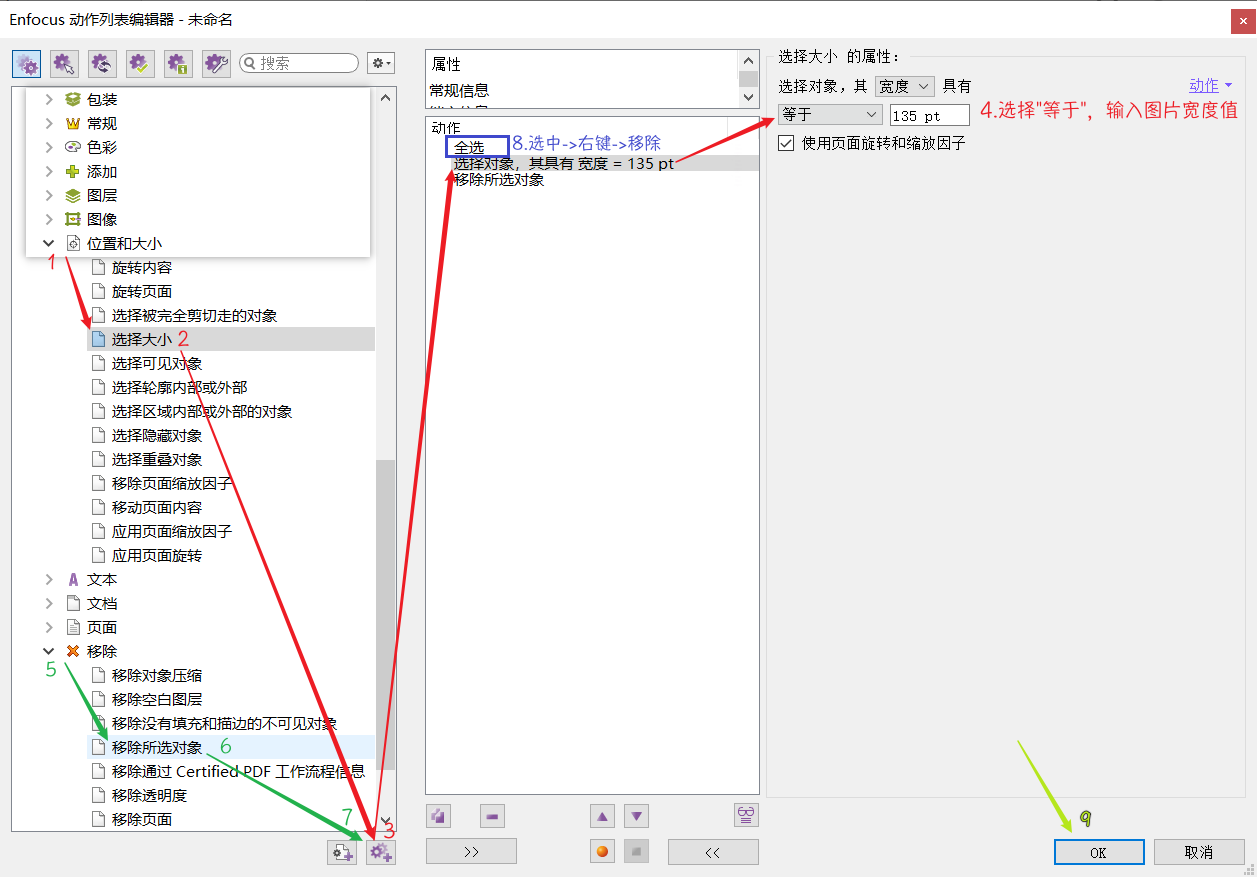
Task: Click the 取消 button
Action: [1199, 852]
